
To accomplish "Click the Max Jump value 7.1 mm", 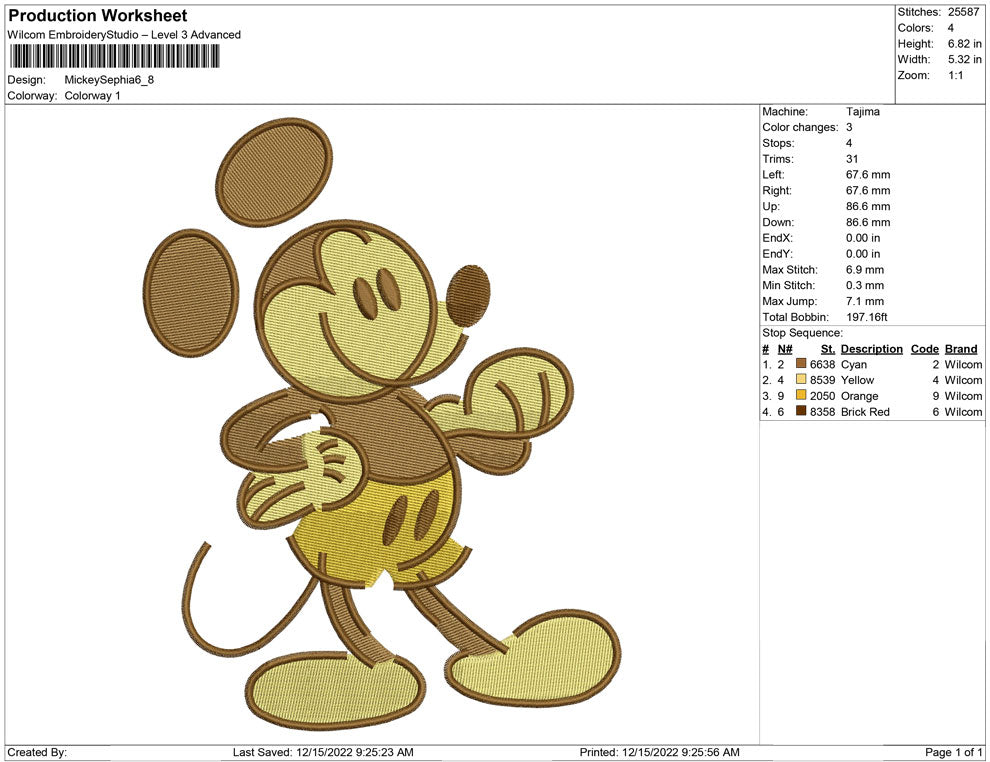I will 865,301.
